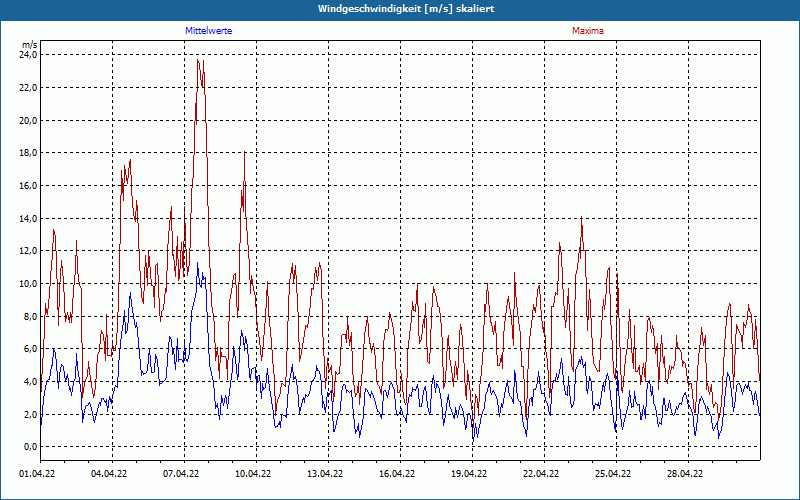Click the blue Mittelwerte legend label

[209, 31]
